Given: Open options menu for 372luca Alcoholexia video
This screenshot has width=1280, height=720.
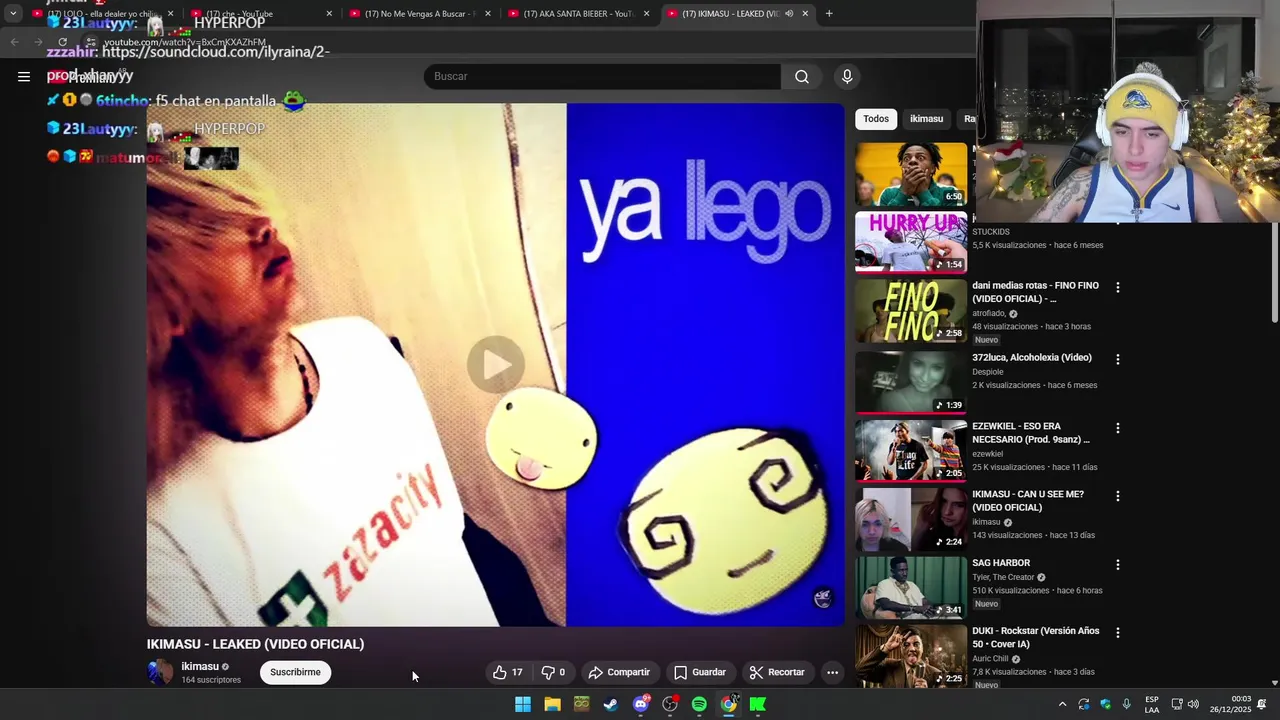Looking at the screenshot, I should point(1118,359).
